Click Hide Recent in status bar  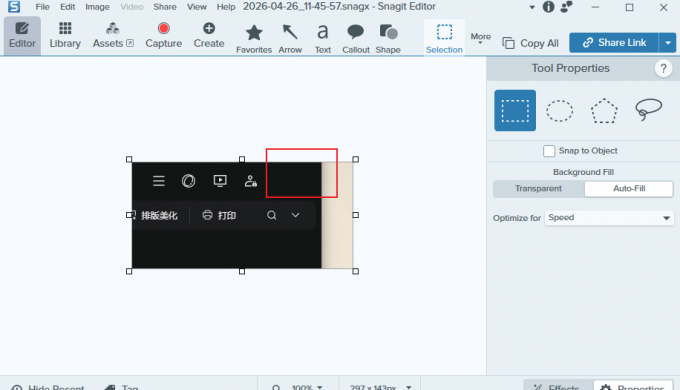(48, 387)
